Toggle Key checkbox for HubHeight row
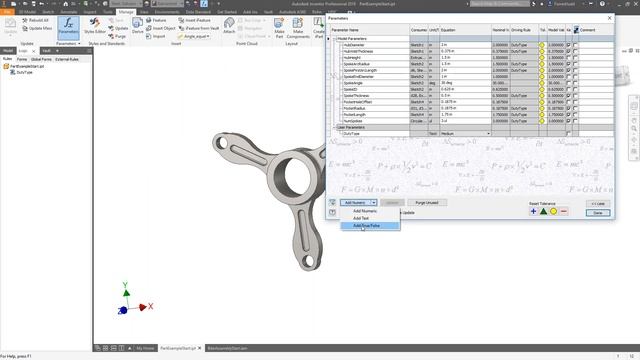 click(x=568, y=58)
